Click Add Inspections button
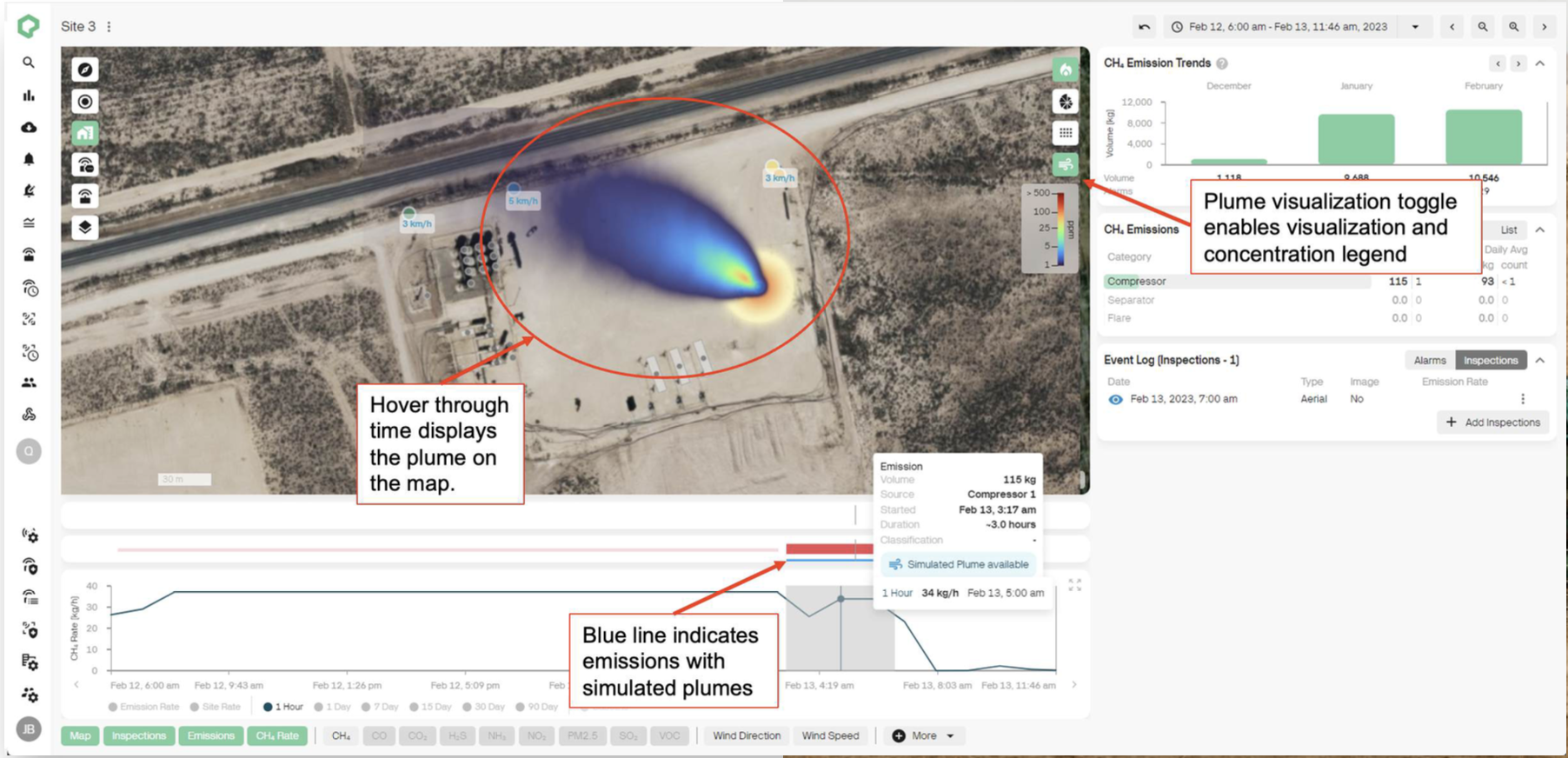1568x758 pixels. (1493, 422)
